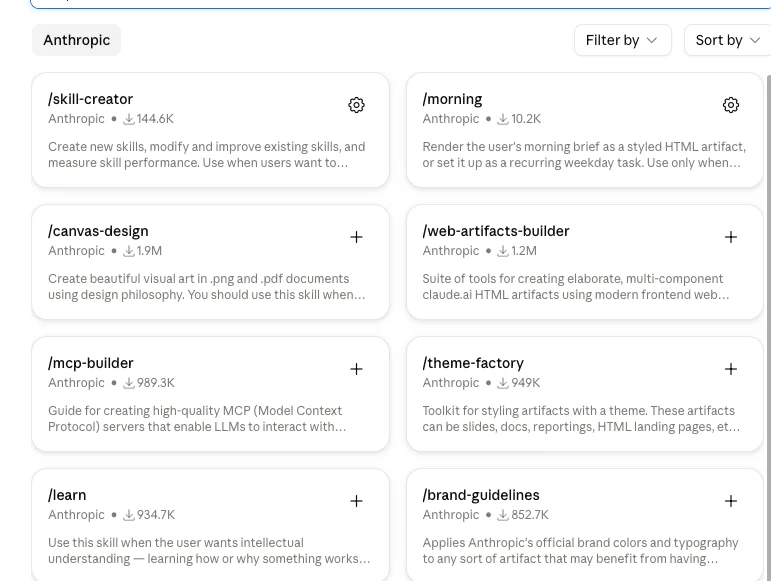Add the canvas-design skill with plus icon
The image size is (771, 581).
[x=356, y=237]
